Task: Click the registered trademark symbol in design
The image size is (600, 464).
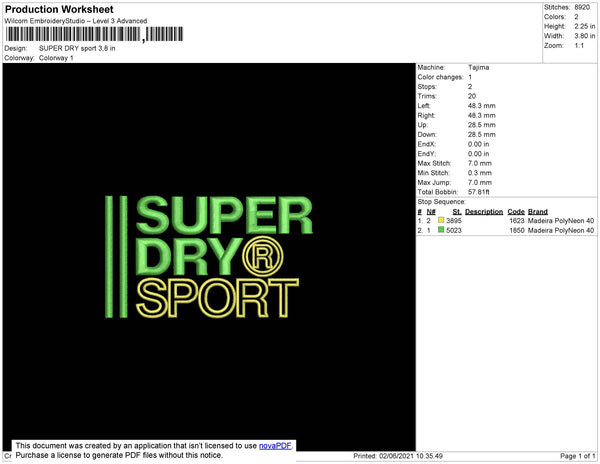Action: 263,257
